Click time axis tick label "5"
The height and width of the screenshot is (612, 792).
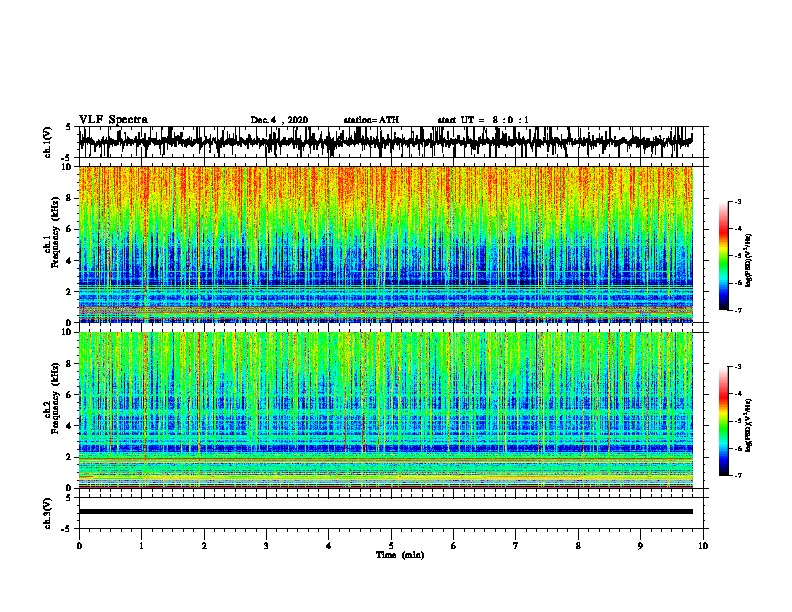tap(391, 546)
